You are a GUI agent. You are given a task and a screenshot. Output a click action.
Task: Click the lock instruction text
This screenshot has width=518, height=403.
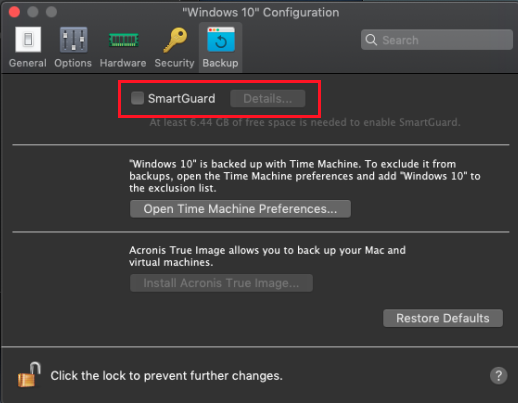(166, 376)
